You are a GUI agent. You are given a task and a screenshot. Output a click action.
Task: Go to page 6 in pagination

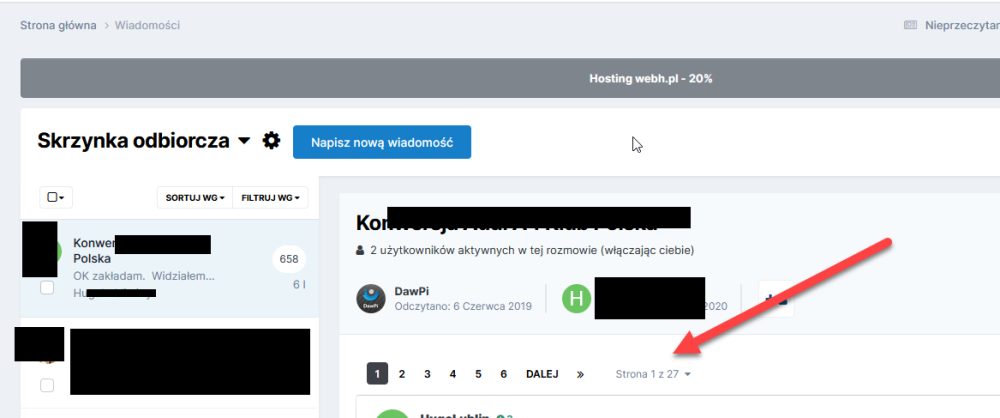point(503,374)
